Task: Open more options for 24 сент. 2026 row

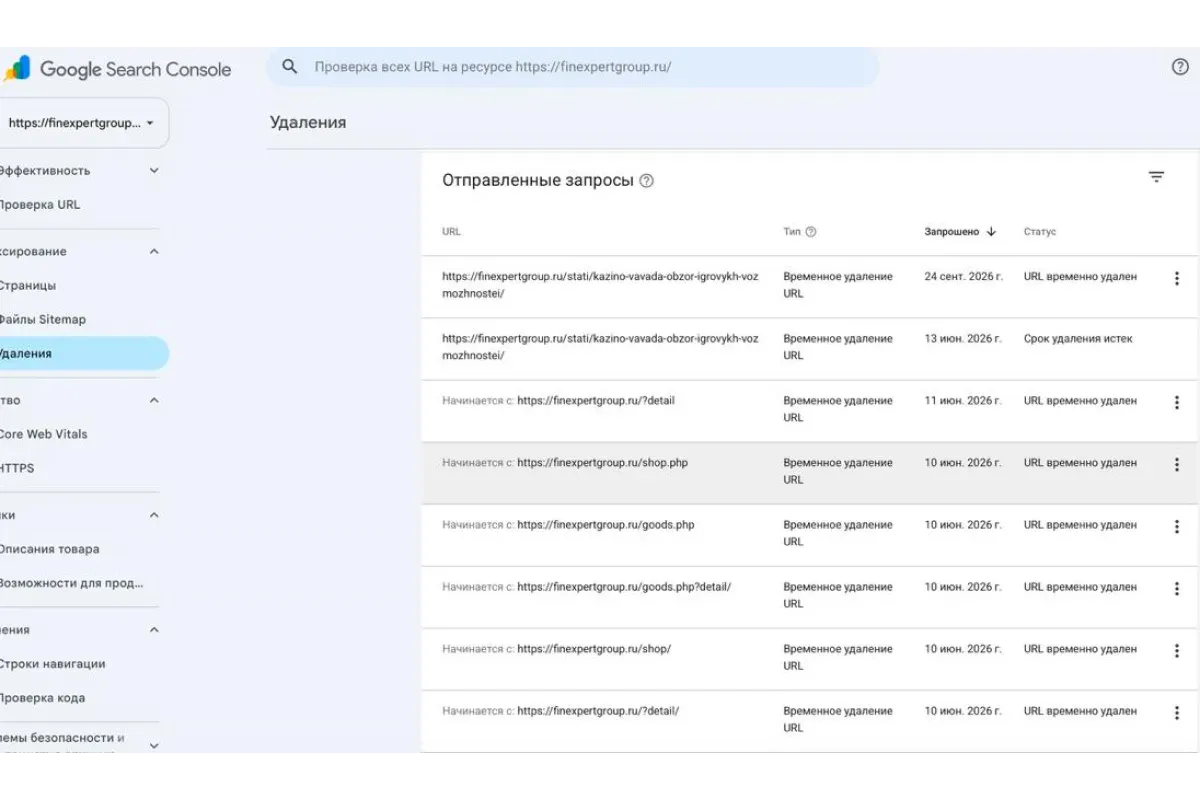Action: pos(1176,278)
